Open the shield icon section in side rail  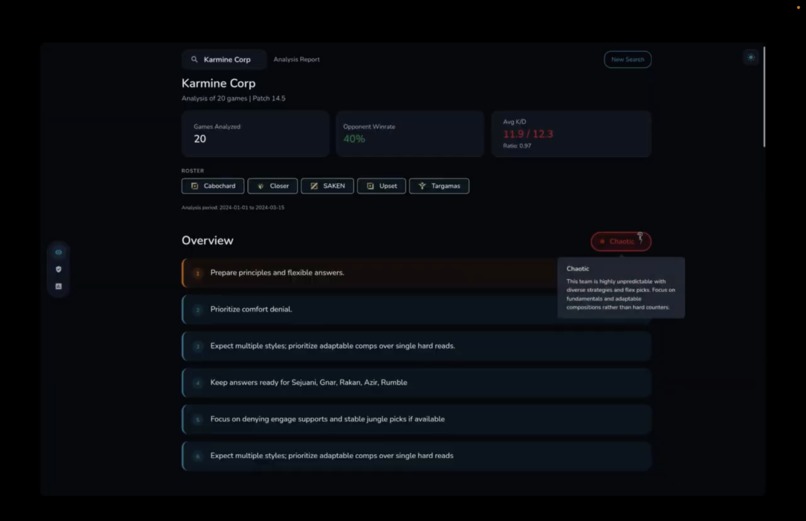(x=59, y=269)
